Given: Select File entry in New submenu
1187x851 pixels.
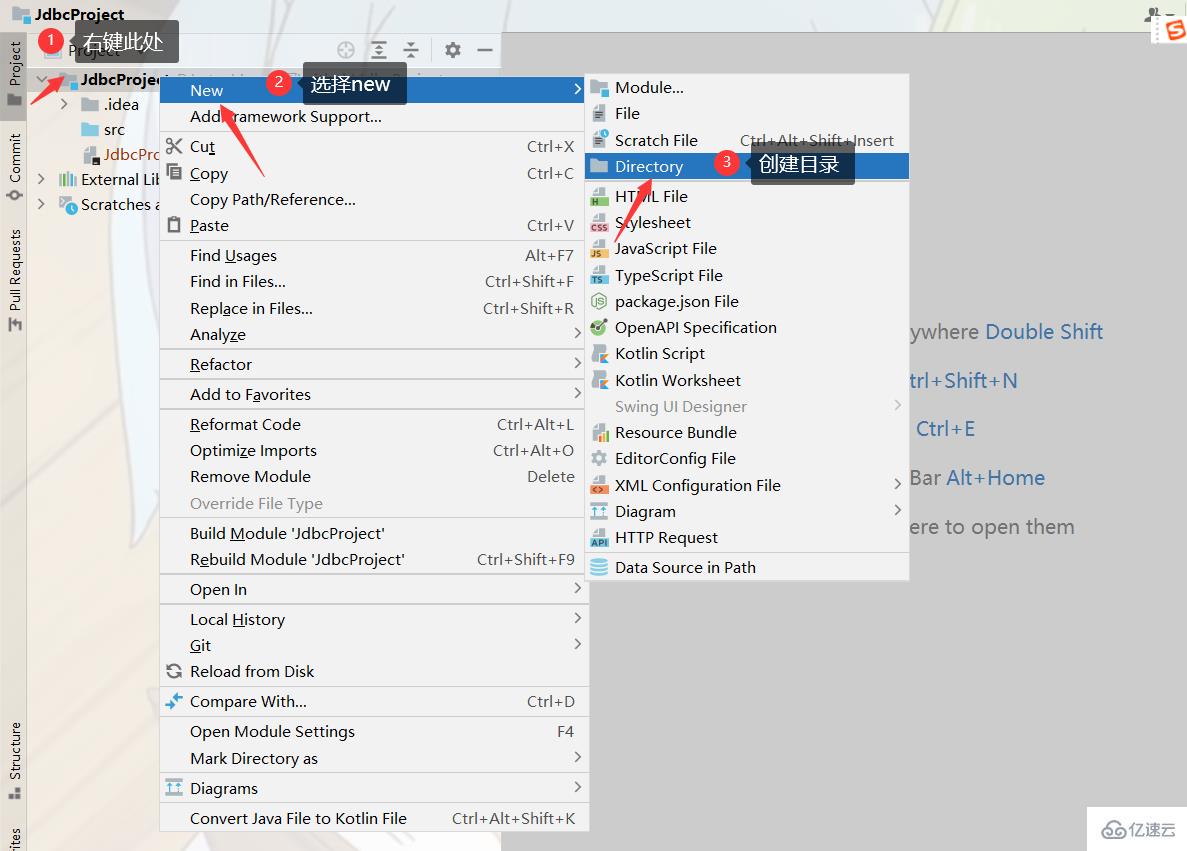Looking at the screenshot, I should point(747,114).
